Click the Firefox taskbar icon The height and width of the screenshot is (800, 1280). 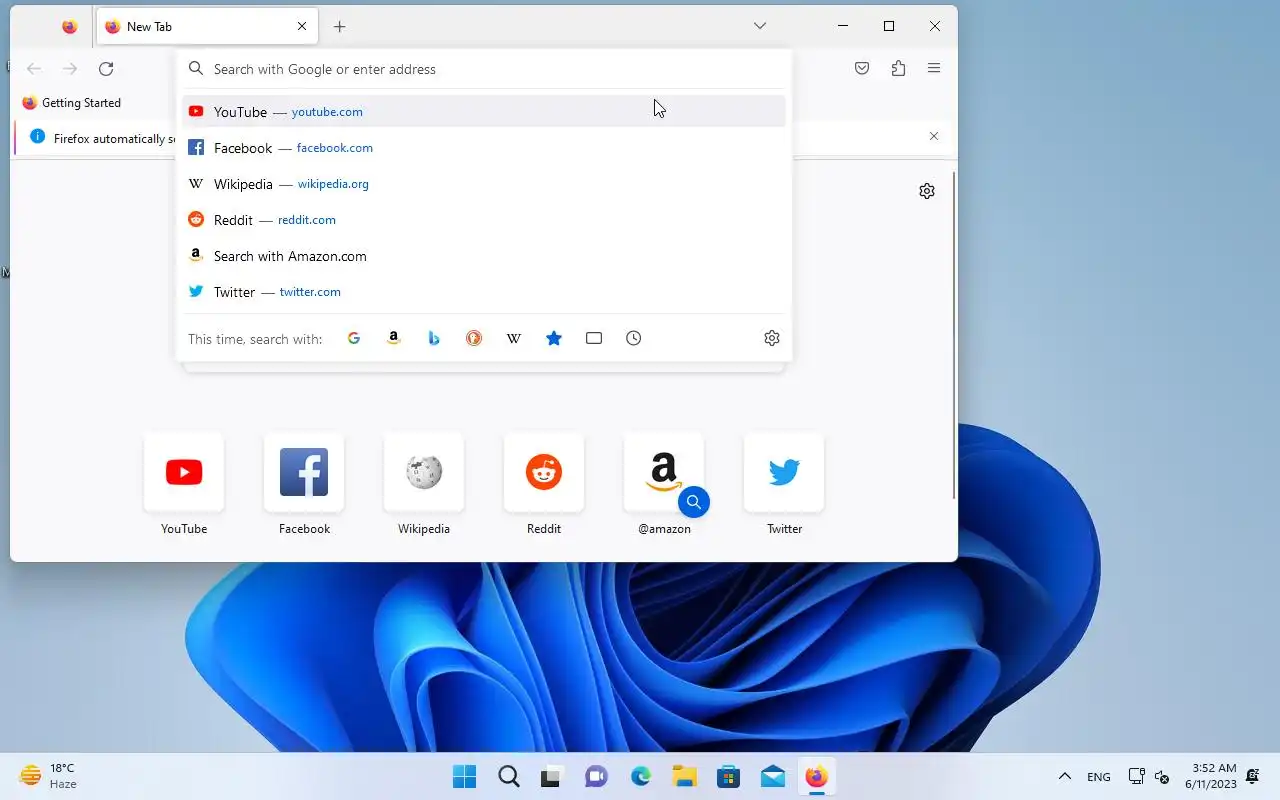[x=817, y=776]
